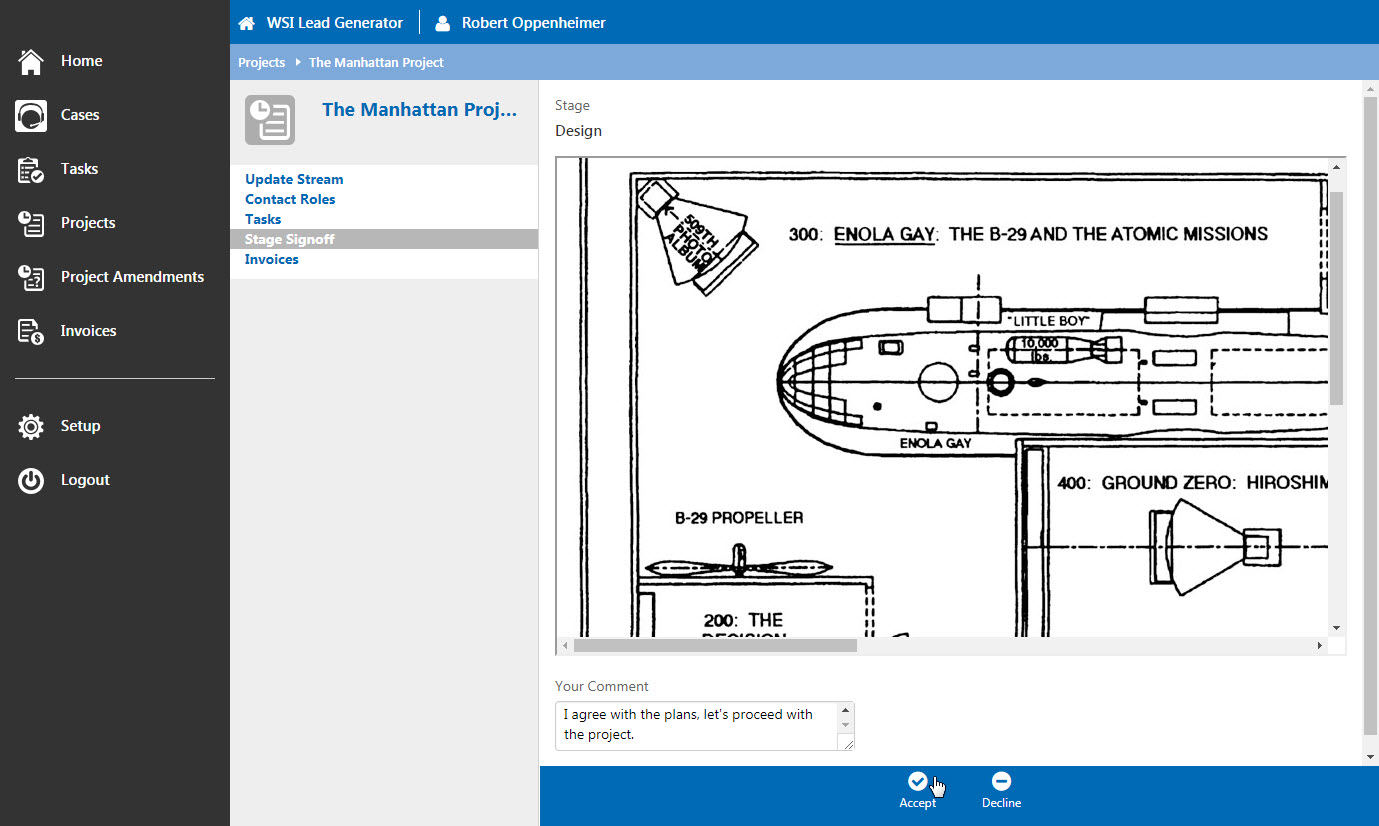Open the Invoices link in the project menu
The height and width of the screenshot is (826, 1379).
click(x=272, y=259)
